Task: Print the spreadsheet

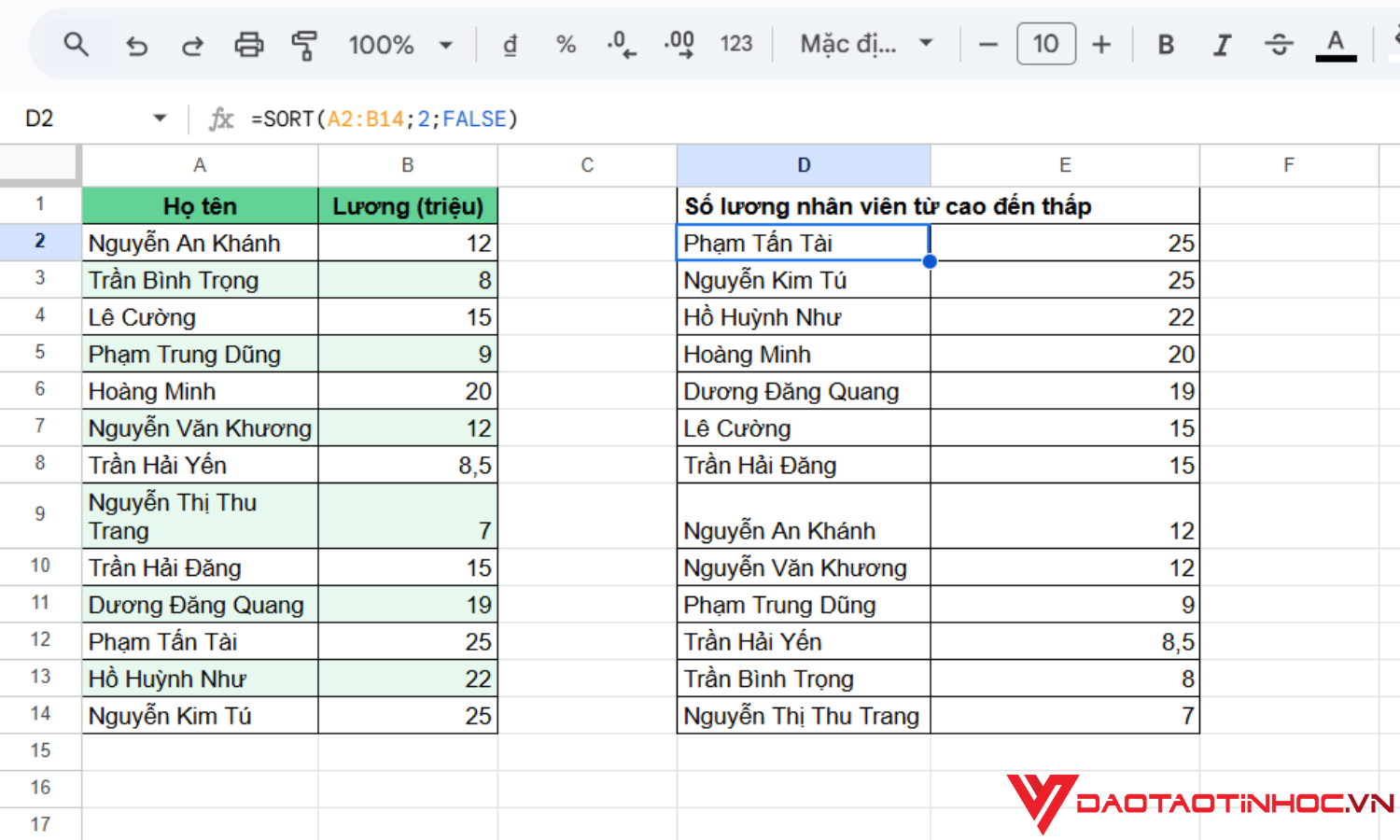Action: [x=248, y=45]
